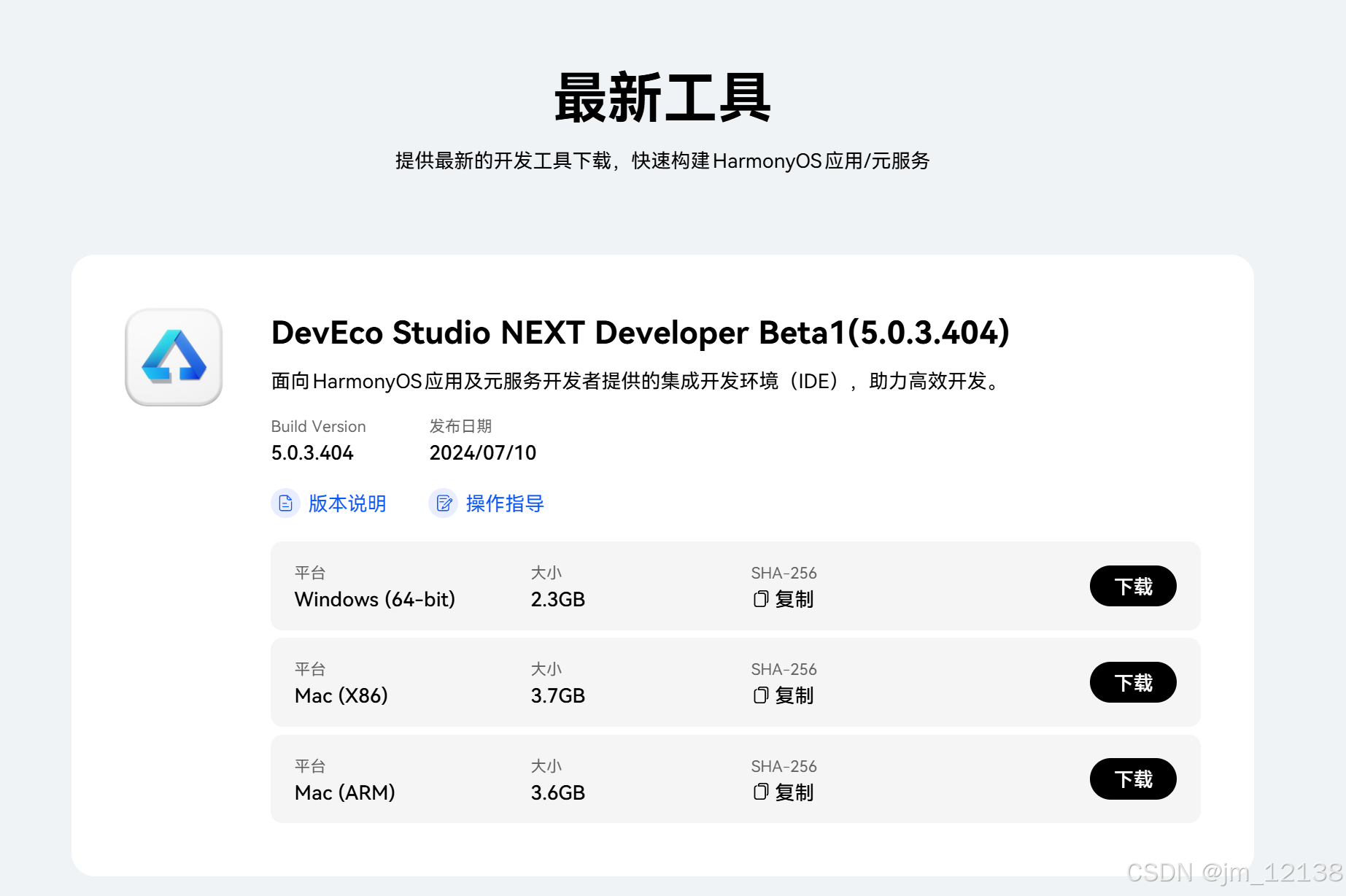Click the document icon beside 版本说明
Screen dimensions: 1346x896
pos(285,503)
